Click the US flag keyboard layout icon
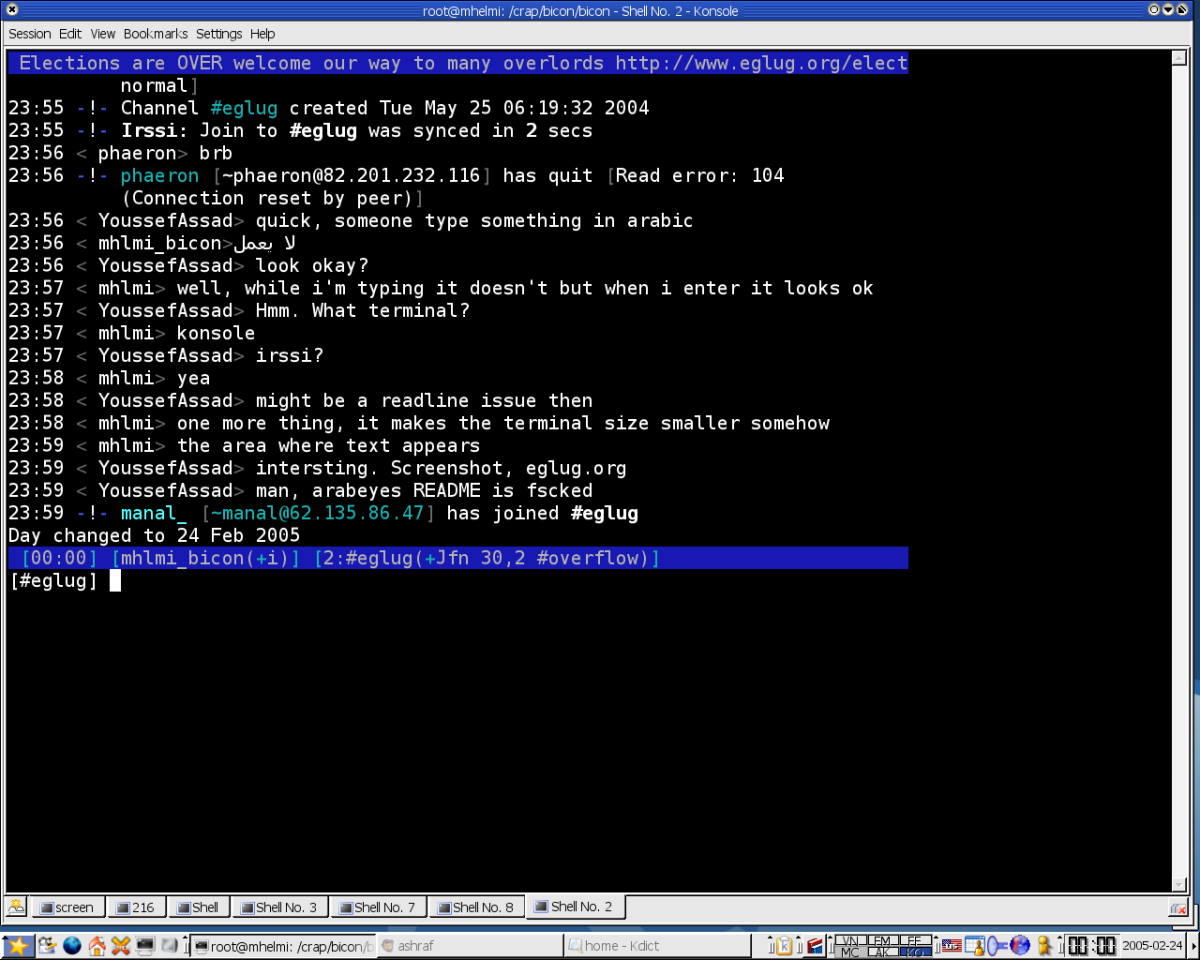 click(x=950, y=945)
